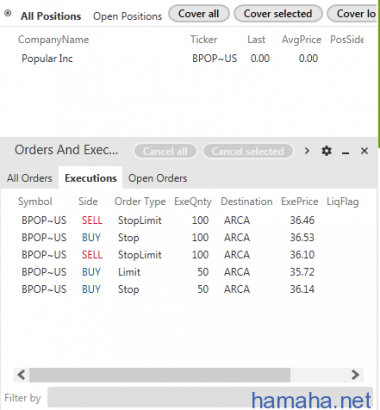Click the horizontal scrollbar thumb

160,375
